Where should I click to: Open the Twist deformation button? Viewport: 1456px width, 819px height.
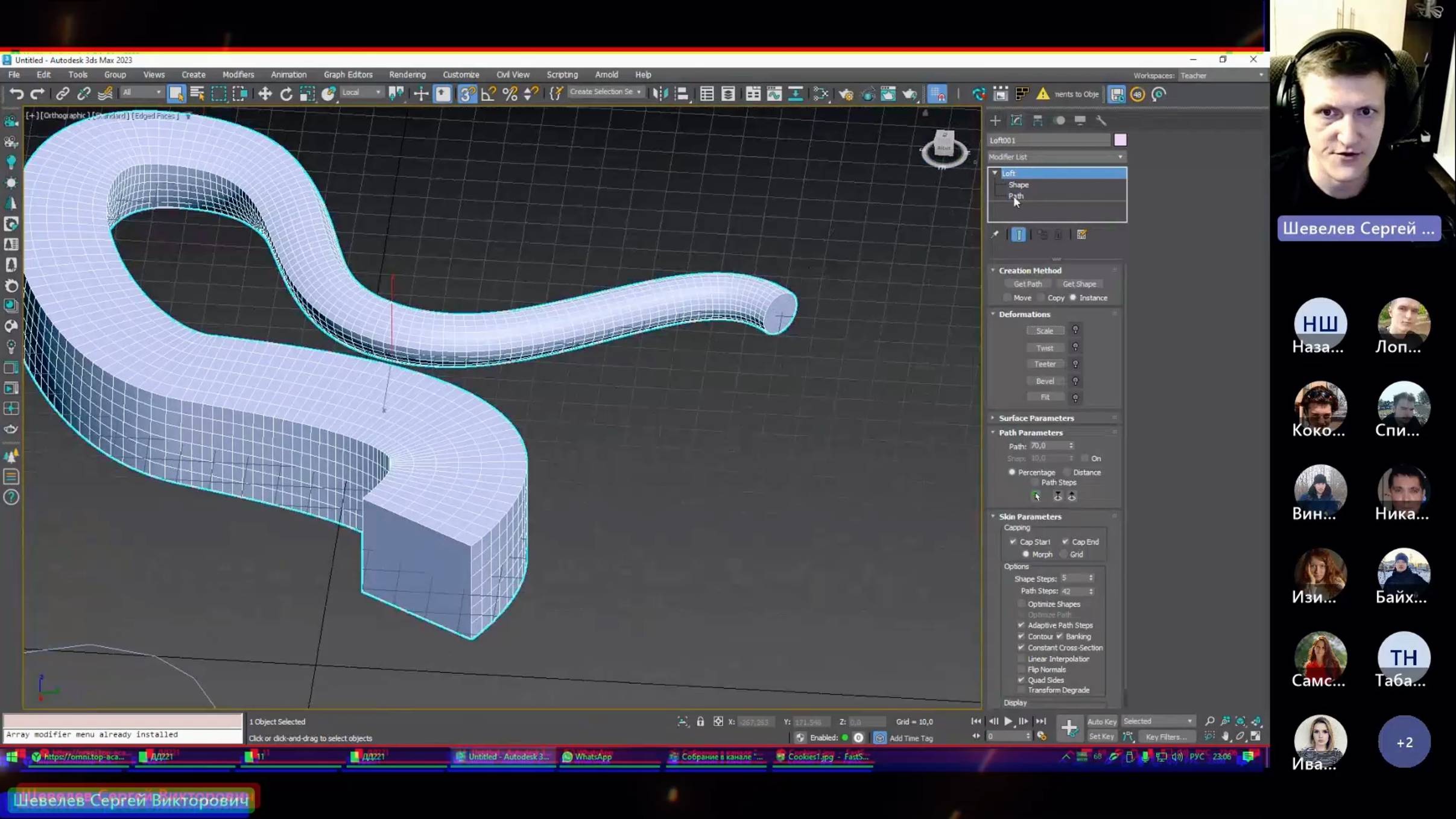[1045, 348]
